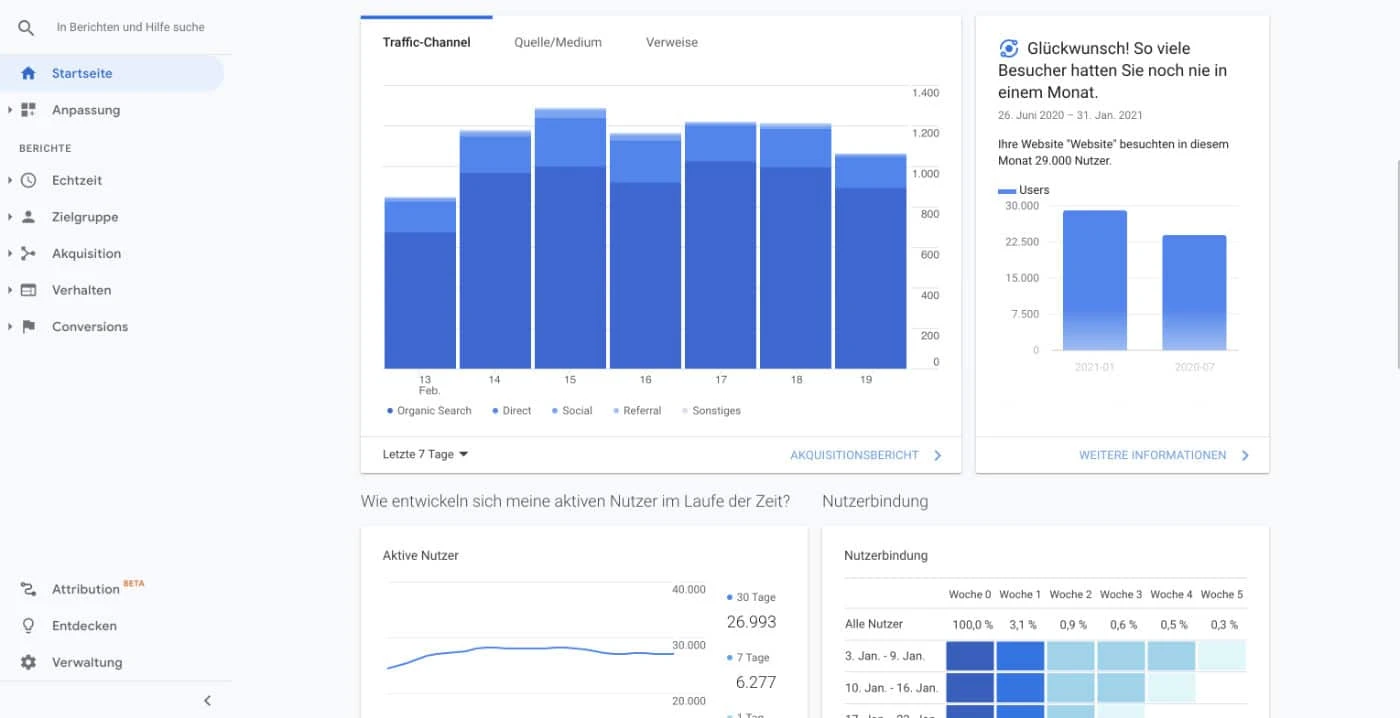Open the Verweise tab
This screenshot has height=718, width=1400.
pos(670,42)
